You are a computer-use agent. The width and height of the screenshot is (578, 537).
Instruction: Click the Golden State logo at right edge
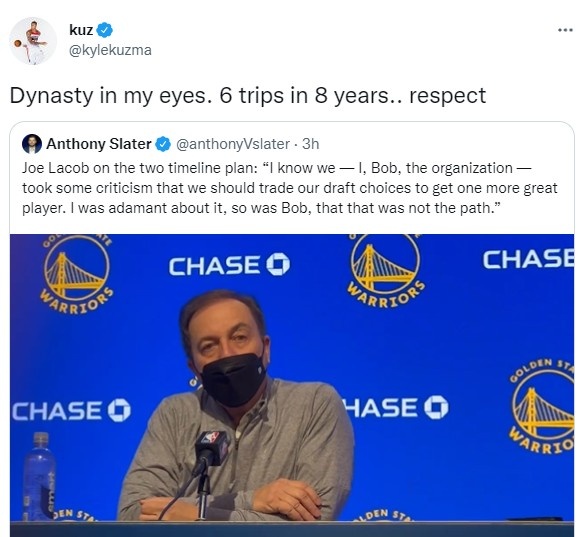point(542,406)
